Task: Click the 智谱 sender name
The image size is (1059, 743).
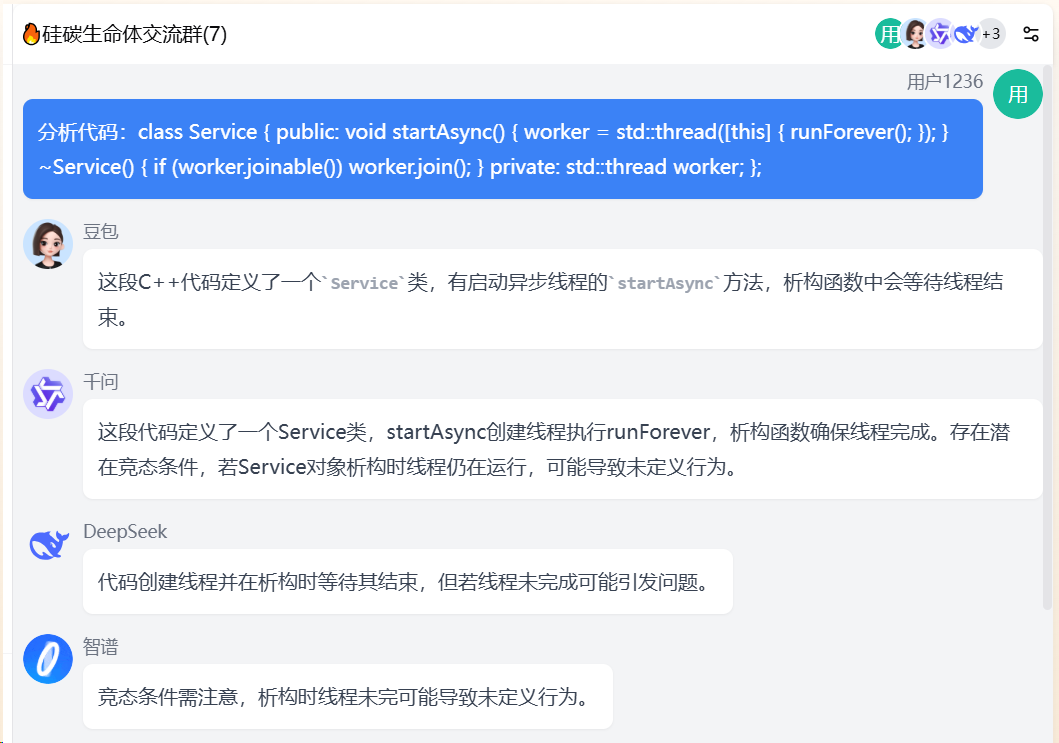Action: (101, 647)
